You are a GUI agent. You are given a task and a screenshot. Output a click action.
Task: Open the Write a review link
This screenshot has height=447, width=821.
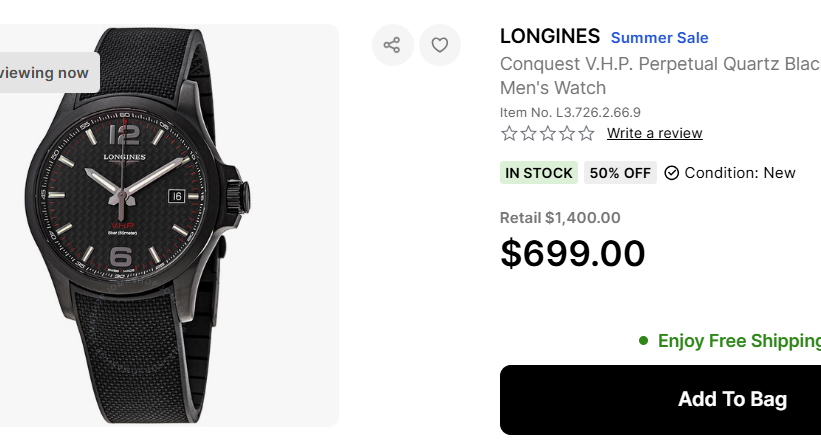tap(654, 133)
